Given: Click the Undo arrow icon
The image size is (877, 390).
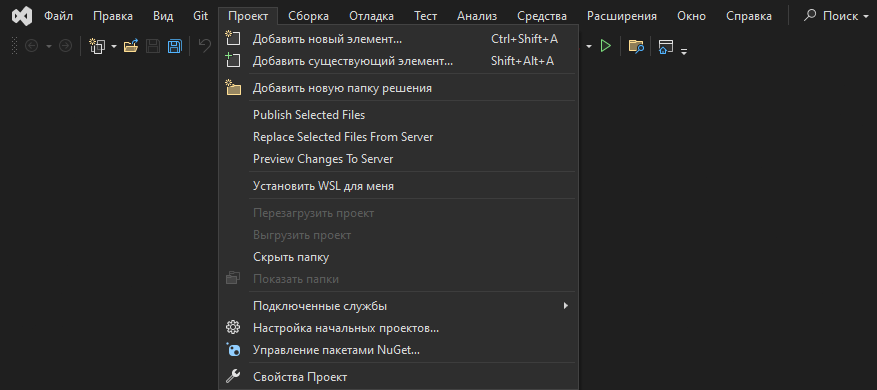Looking at the screenshot, I should click(x=205, y=46).
